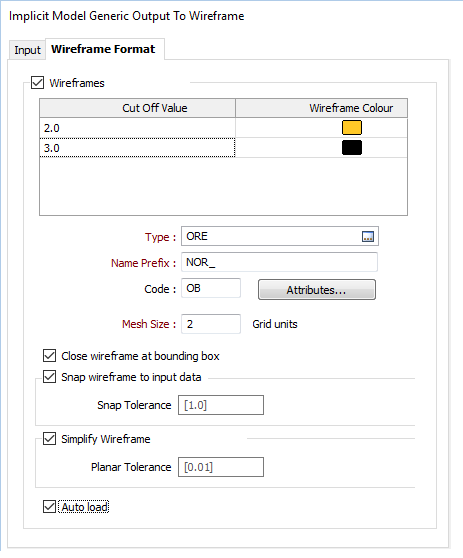Uncheck the Auto load checkbox
This screenshot has height=558, width=463.
click(49, 506)
